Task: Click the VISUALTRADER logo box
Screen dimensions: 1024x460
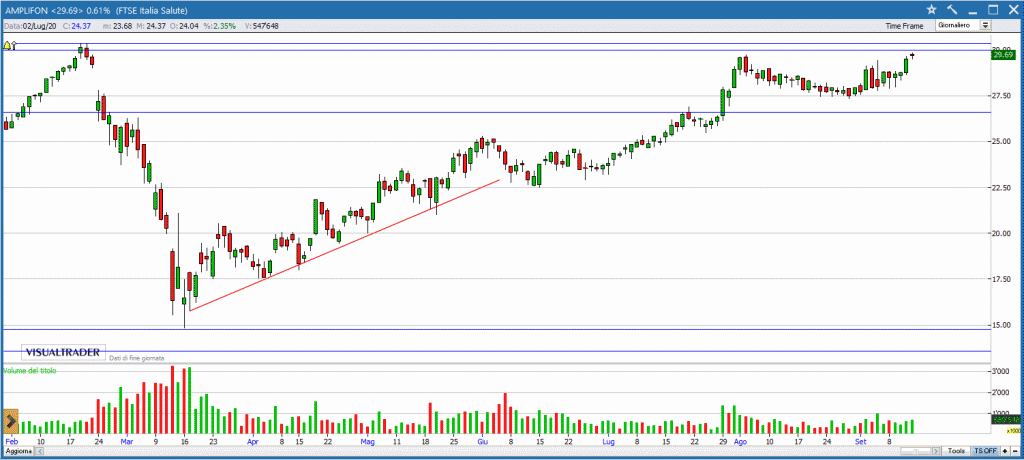Action: click(x=63, y=352)
